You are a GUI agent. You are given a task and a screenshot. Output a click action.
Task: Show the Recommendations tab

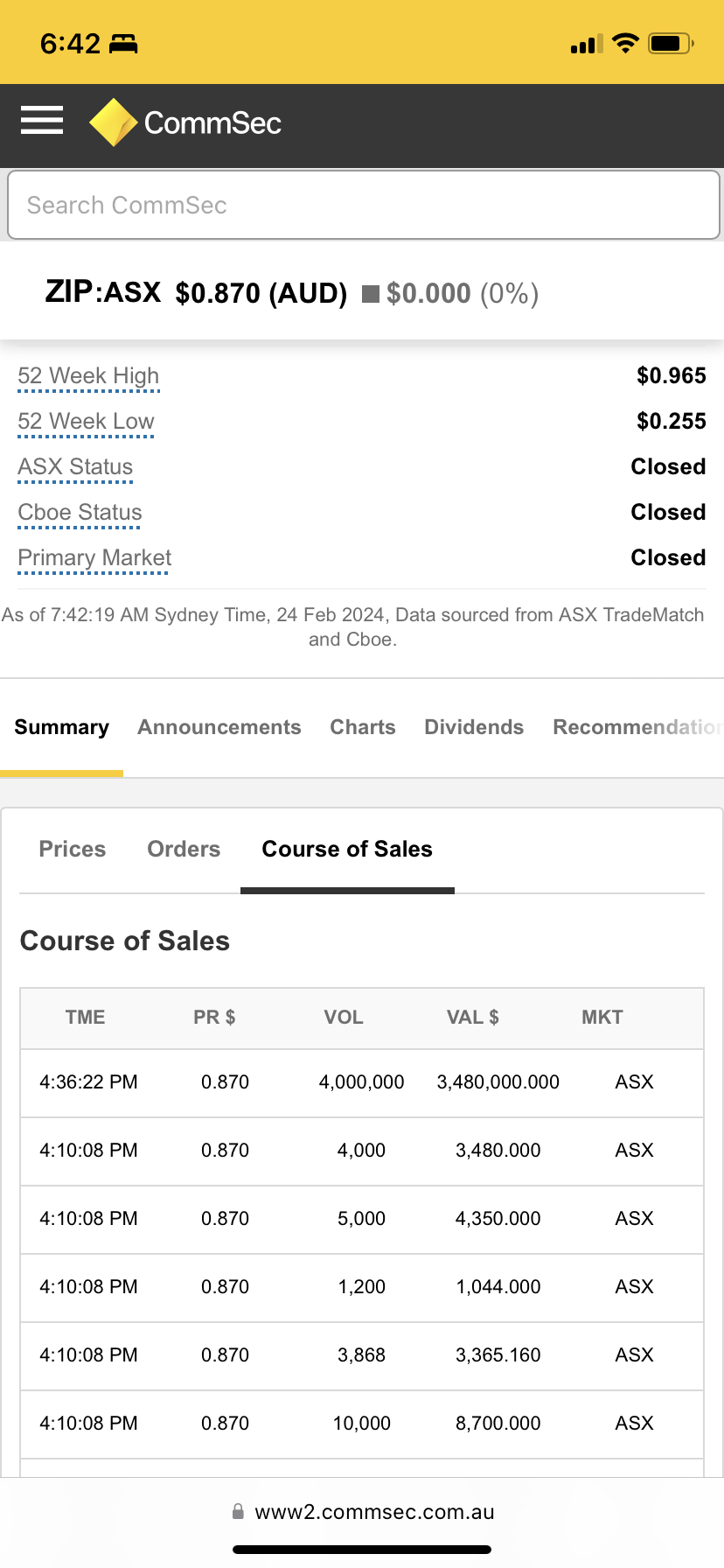(x=637, y=727)
